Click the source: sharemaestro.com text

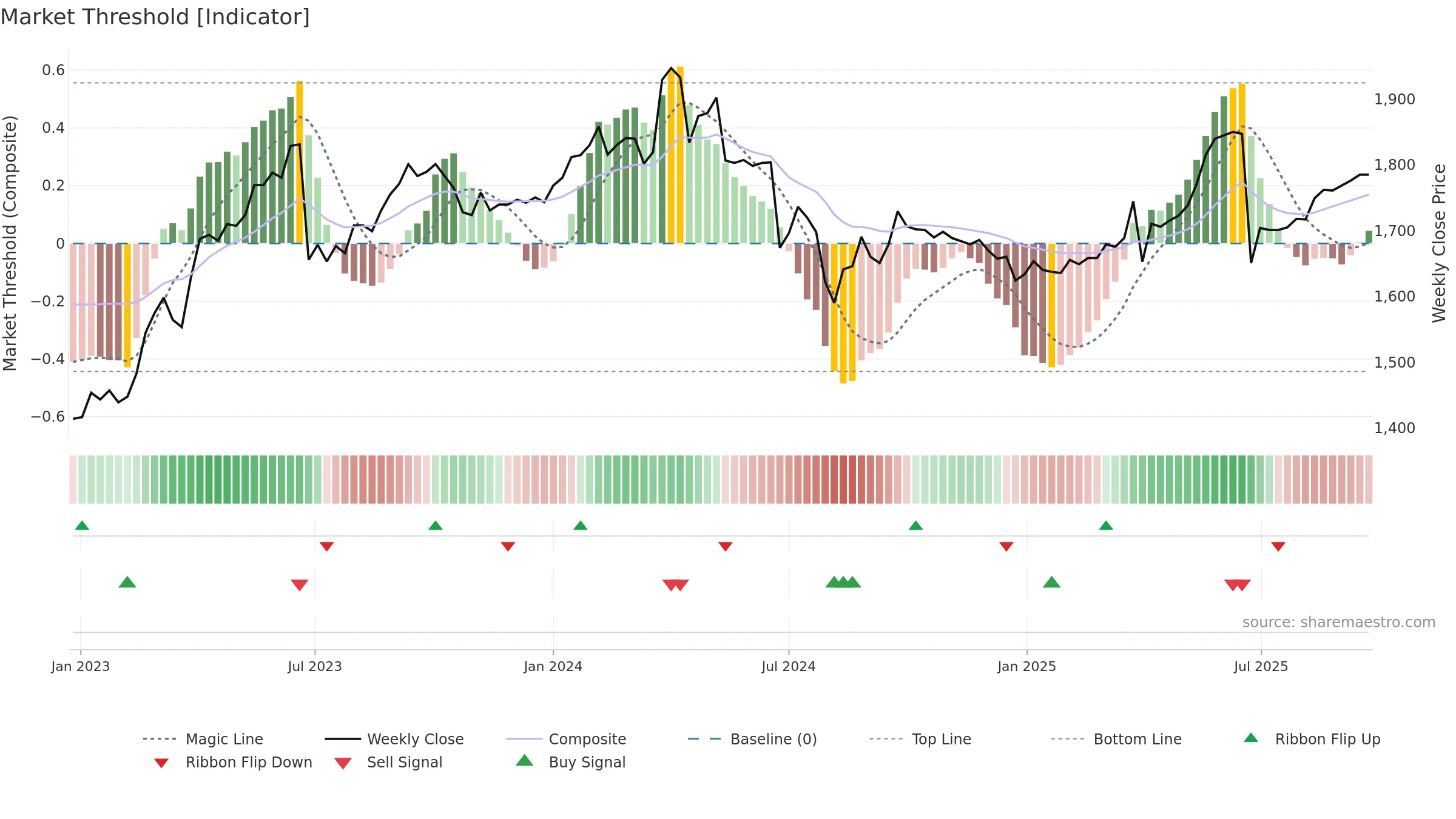(1339, 622)
